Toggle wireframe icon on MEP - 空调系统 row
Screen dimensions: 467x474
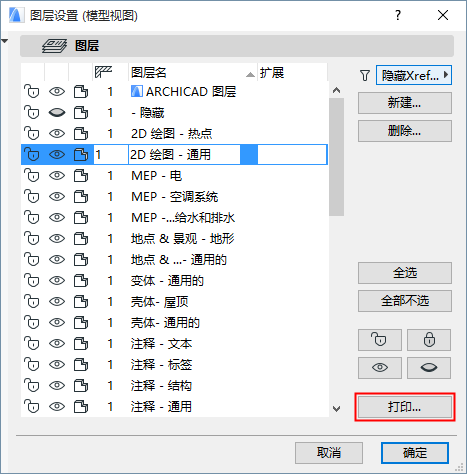tap(81, 197)
